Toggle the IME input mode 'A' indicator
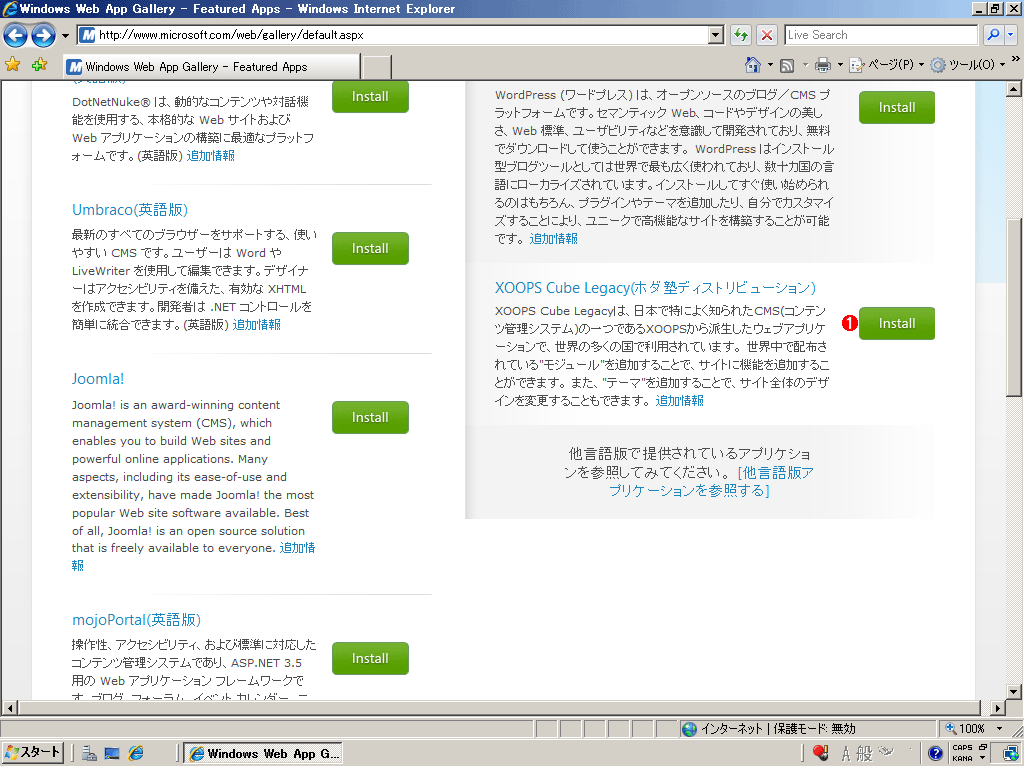 pos(846,754)
